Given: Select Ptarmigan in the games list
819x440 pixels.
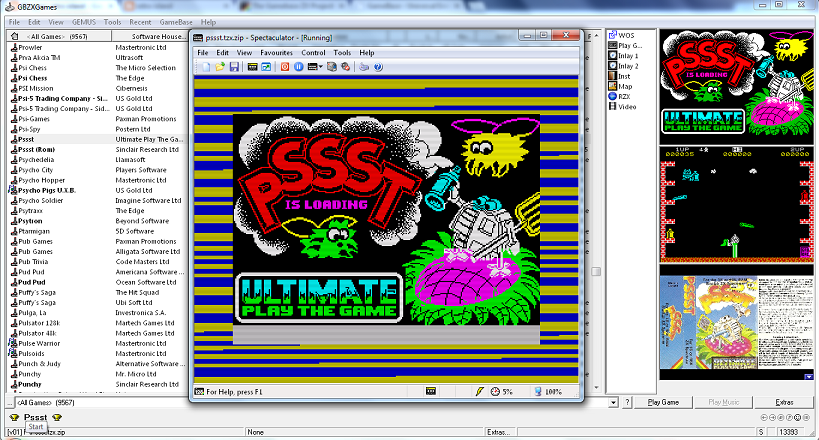Looking at the screenshot, I should pyautogui.click(x=98, y=231).
